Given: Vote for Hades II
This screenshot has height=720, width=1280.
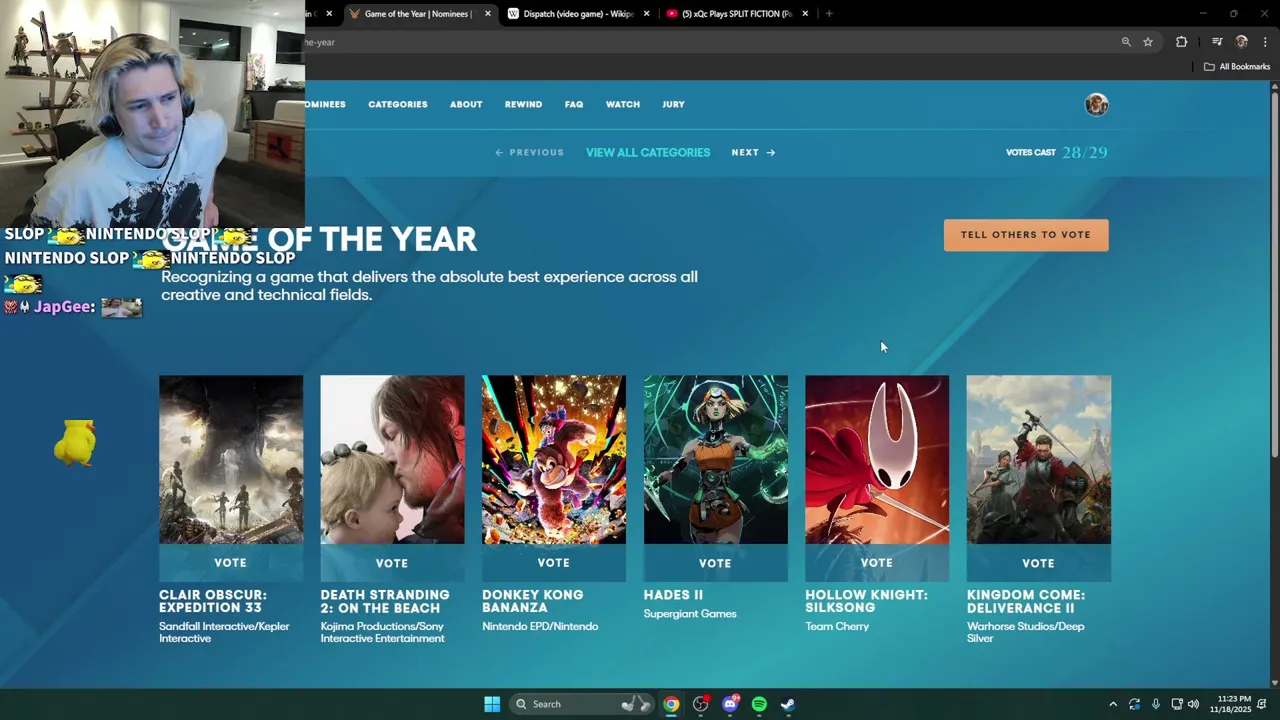Looking at the screenshot, I should 716,563.
